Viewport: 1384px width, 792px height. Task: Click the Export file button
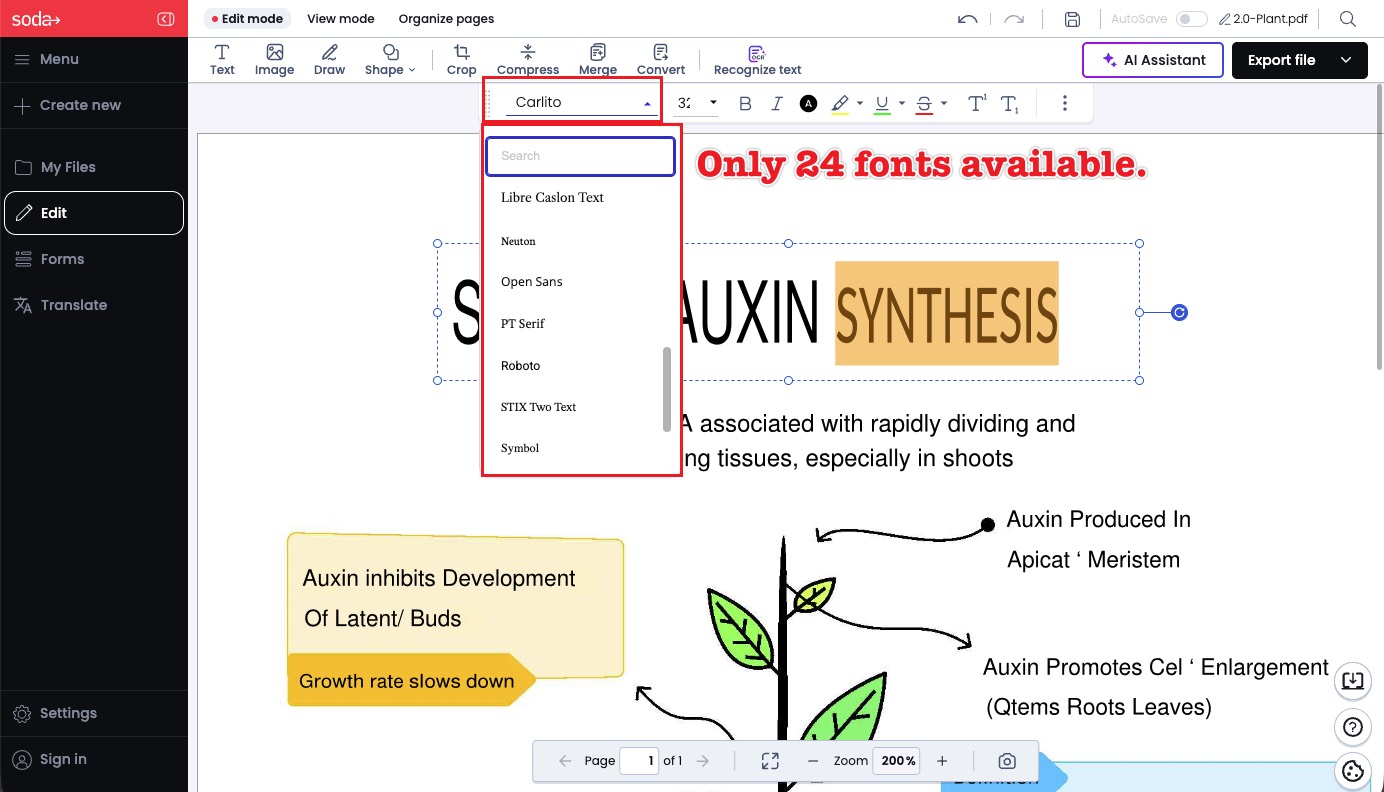pos(1281,60)
